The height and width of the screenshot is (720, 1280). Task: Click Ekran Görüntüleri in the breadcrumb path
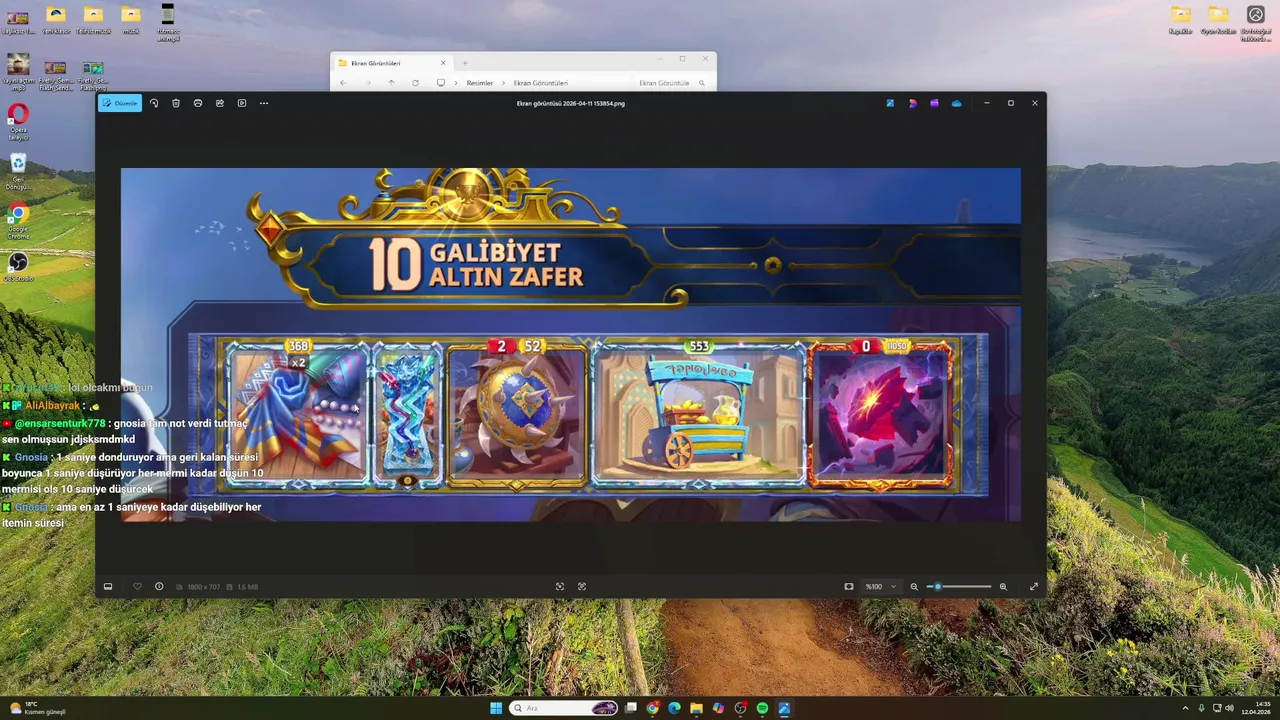click(541, 83)
